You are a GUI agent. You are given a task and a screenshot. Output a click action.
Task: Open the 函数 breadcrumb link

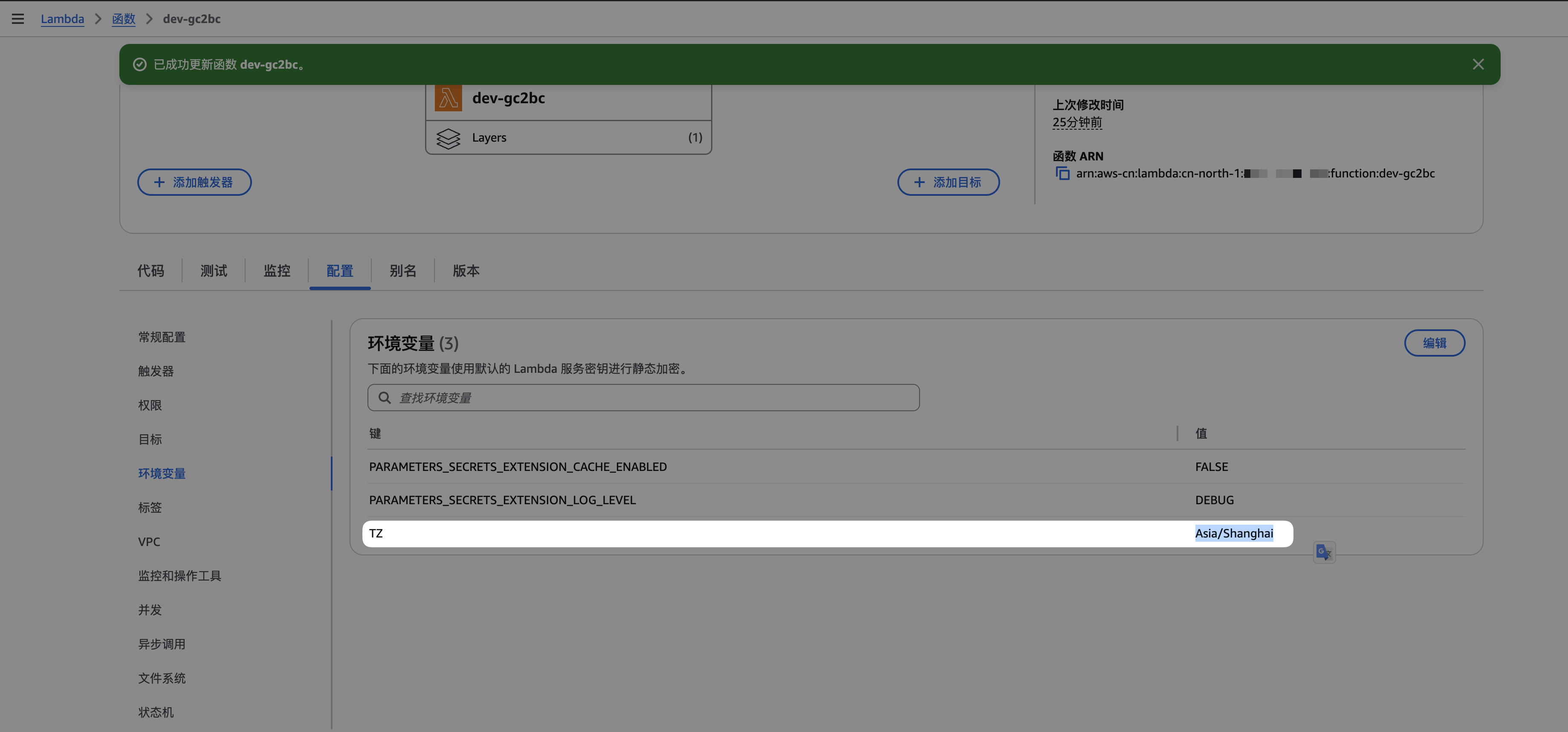point(124,19)
